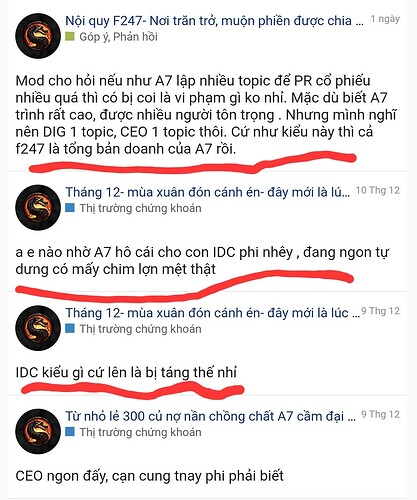Open the Nội quy F247 topic title

point(214,21)
